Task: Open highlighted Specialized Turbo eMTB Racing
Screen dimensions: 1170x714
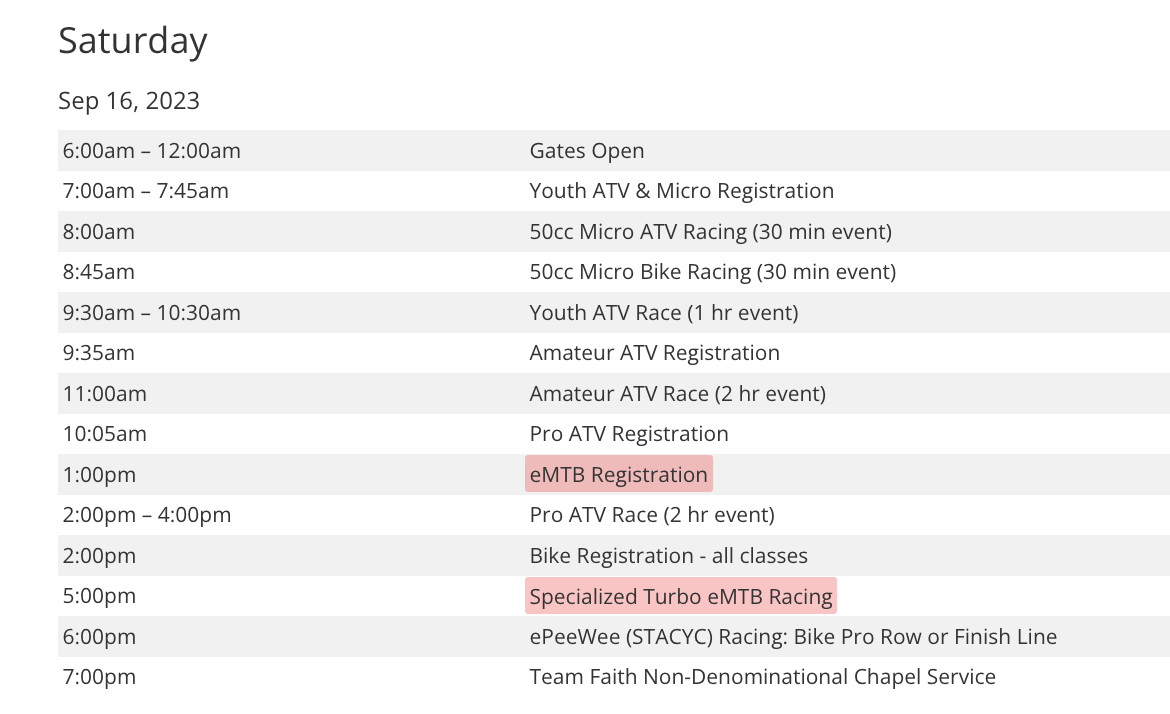Action: [x=681, y=597]
